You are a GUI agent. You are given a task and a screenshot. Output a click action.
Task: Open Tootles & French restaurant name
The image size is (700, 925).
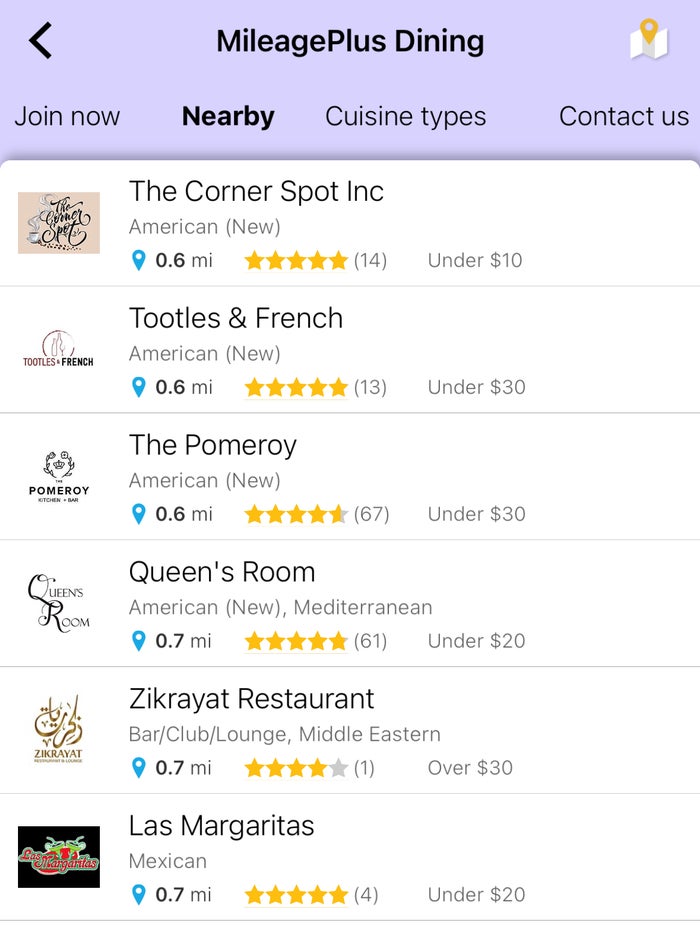coord(236,319)
